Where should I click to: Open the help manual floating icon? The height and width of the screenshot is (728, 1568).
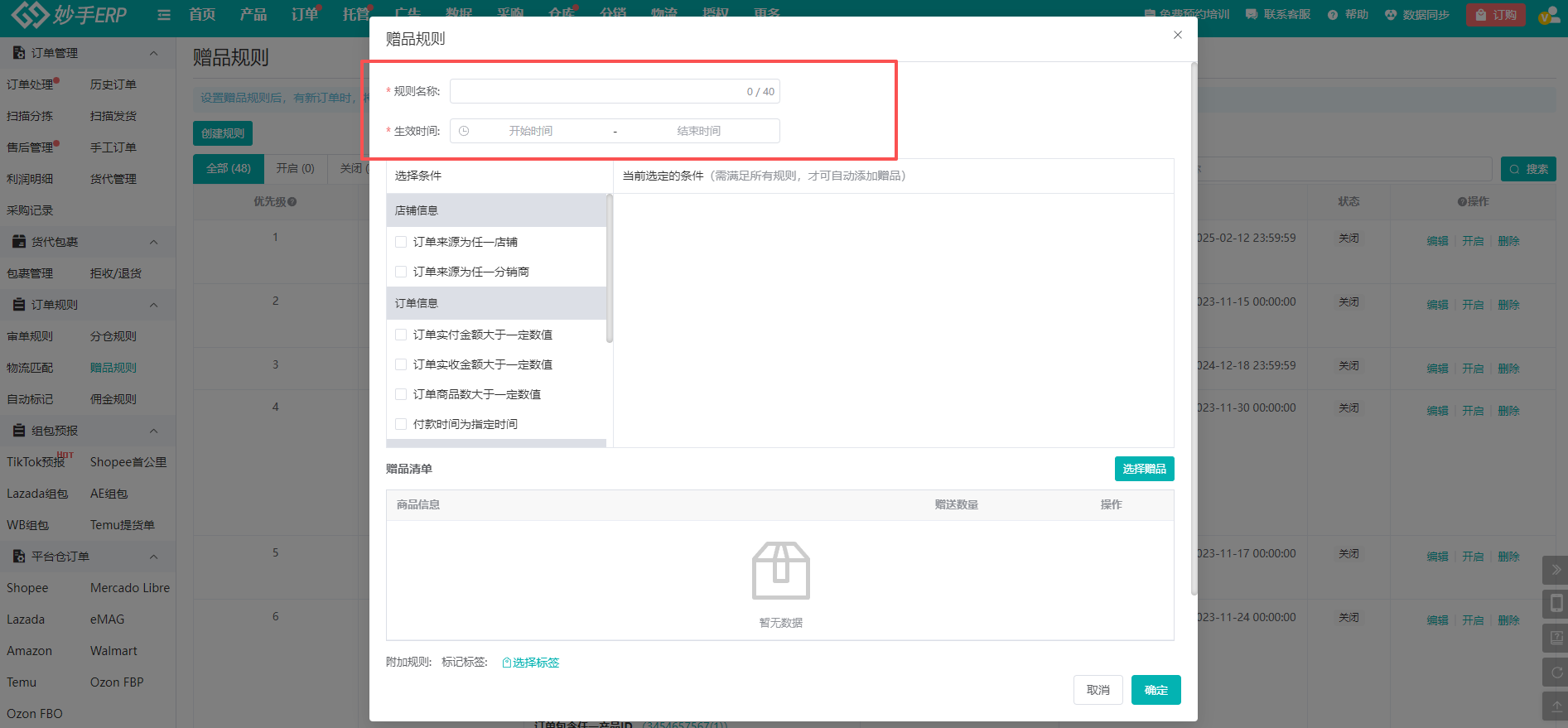click(1556, 638)
